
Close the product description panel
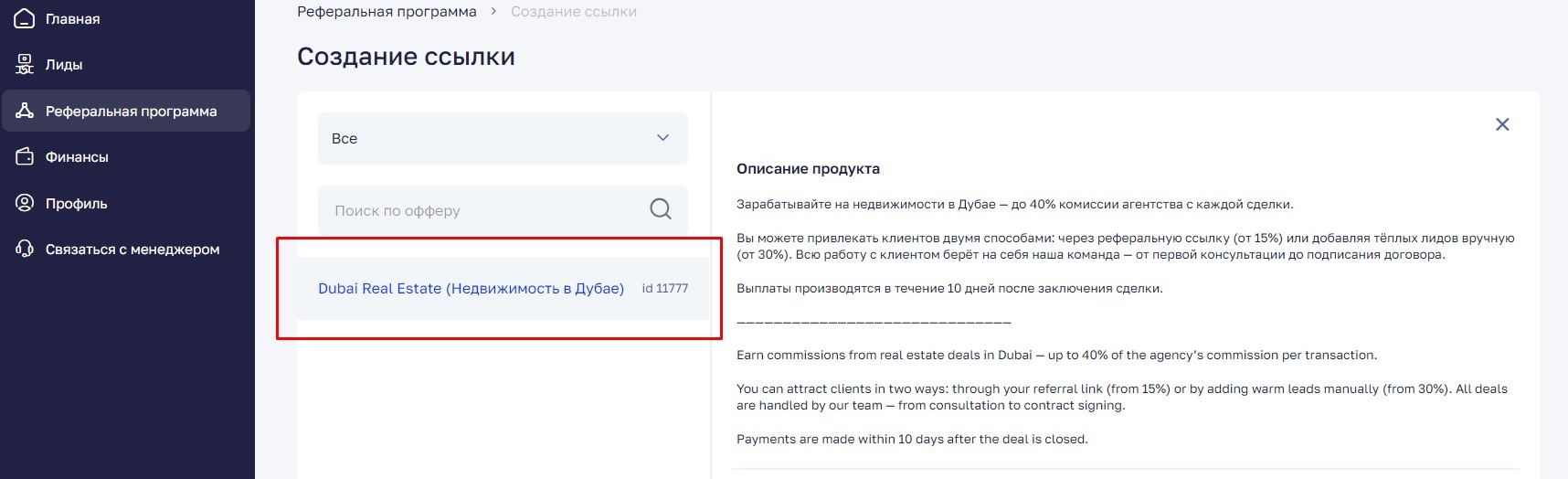coord(1501,124)
